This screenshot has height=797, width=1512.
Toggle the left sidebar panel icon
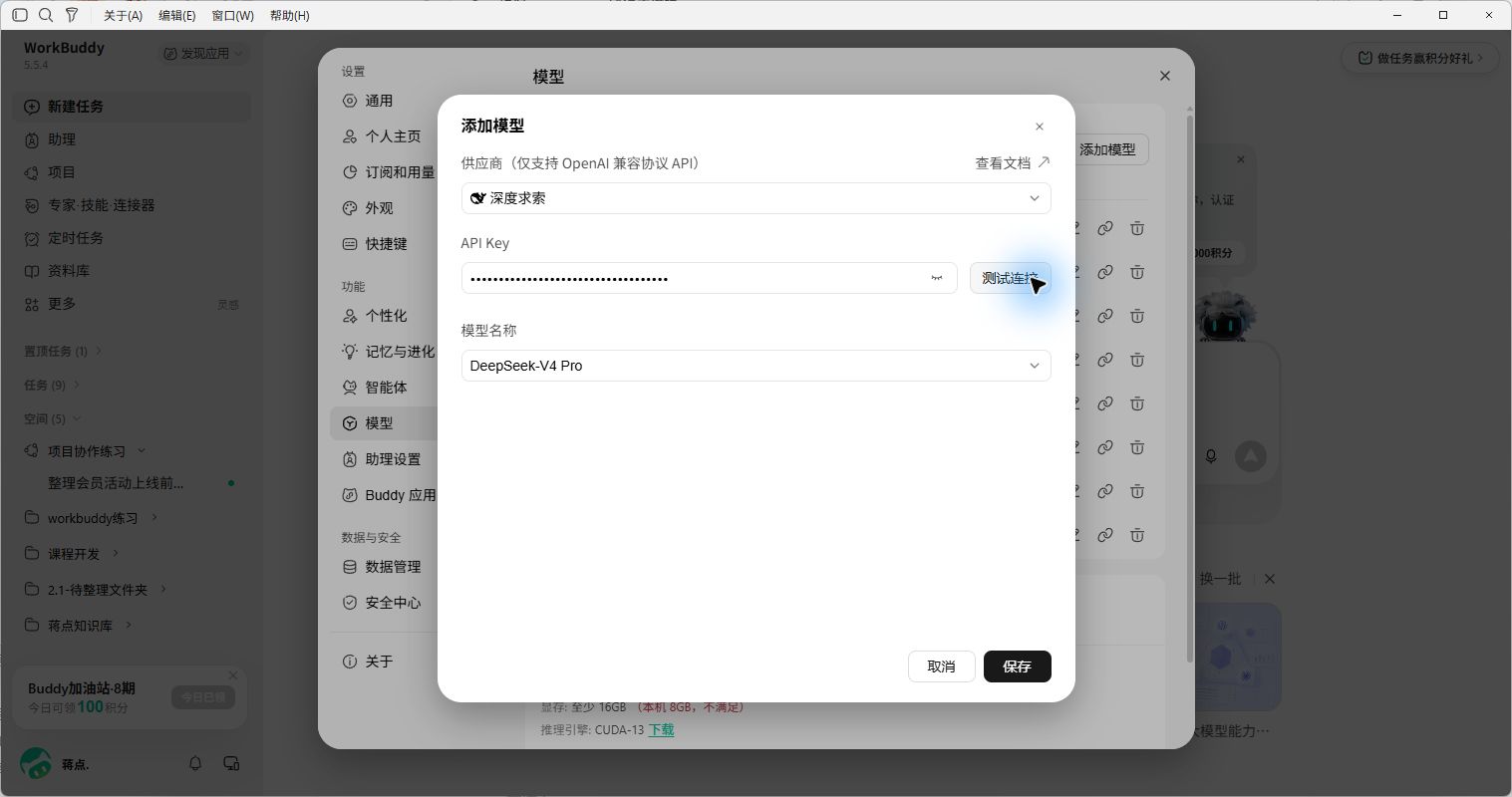(20, 15)
